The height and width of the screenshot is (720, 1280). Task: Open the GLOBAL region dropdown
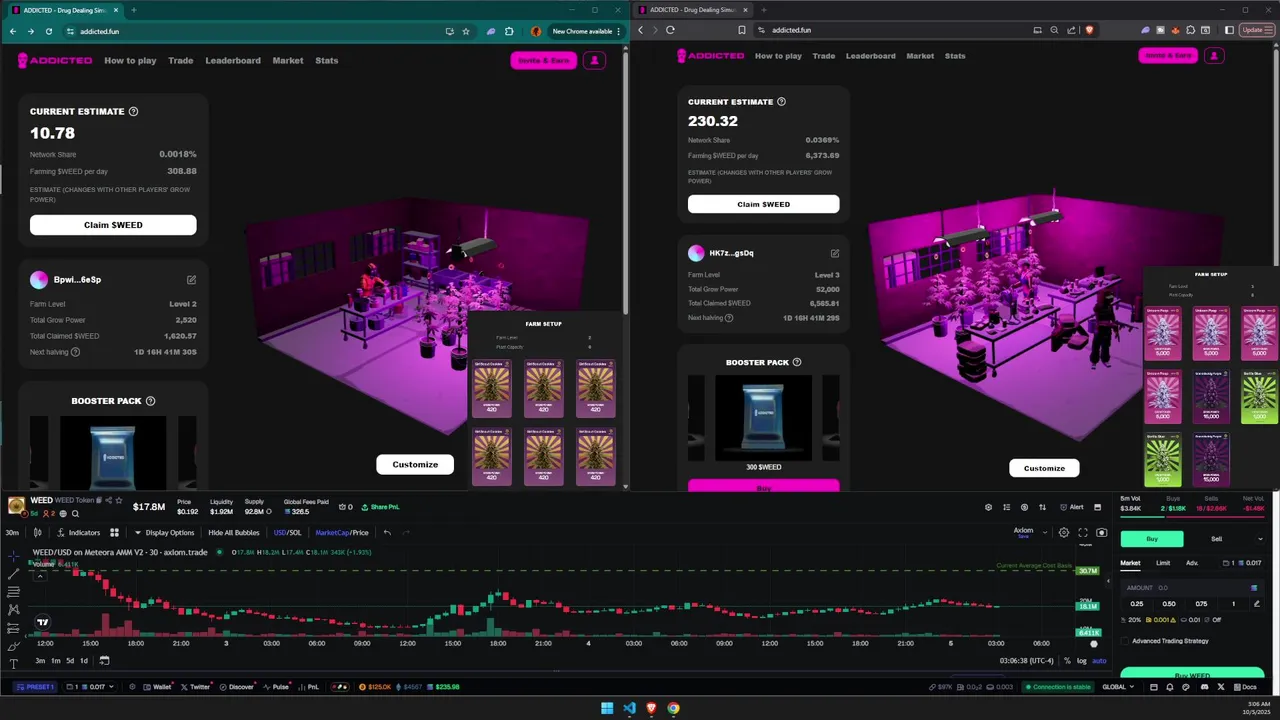(1118, 687)
